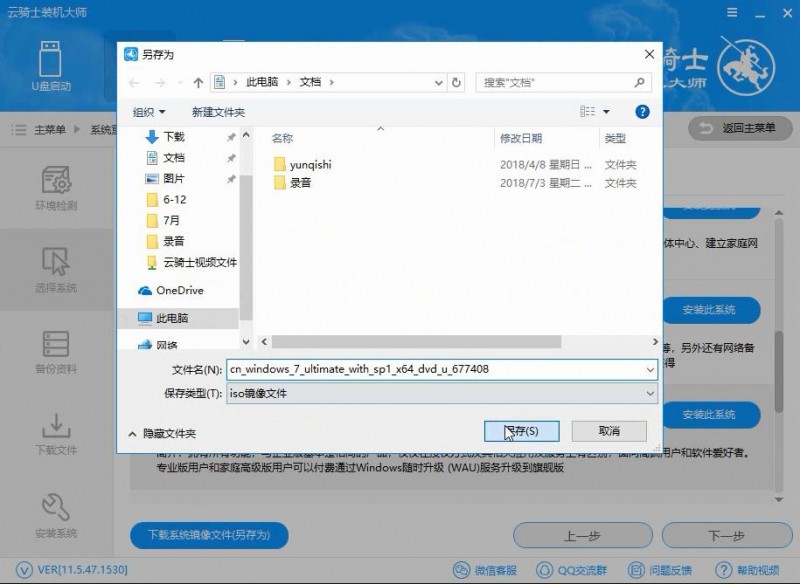Click 新建文件夹 in the dialog toolbar
The height and width of the screenshot is (584, 800).
point(218,112)
